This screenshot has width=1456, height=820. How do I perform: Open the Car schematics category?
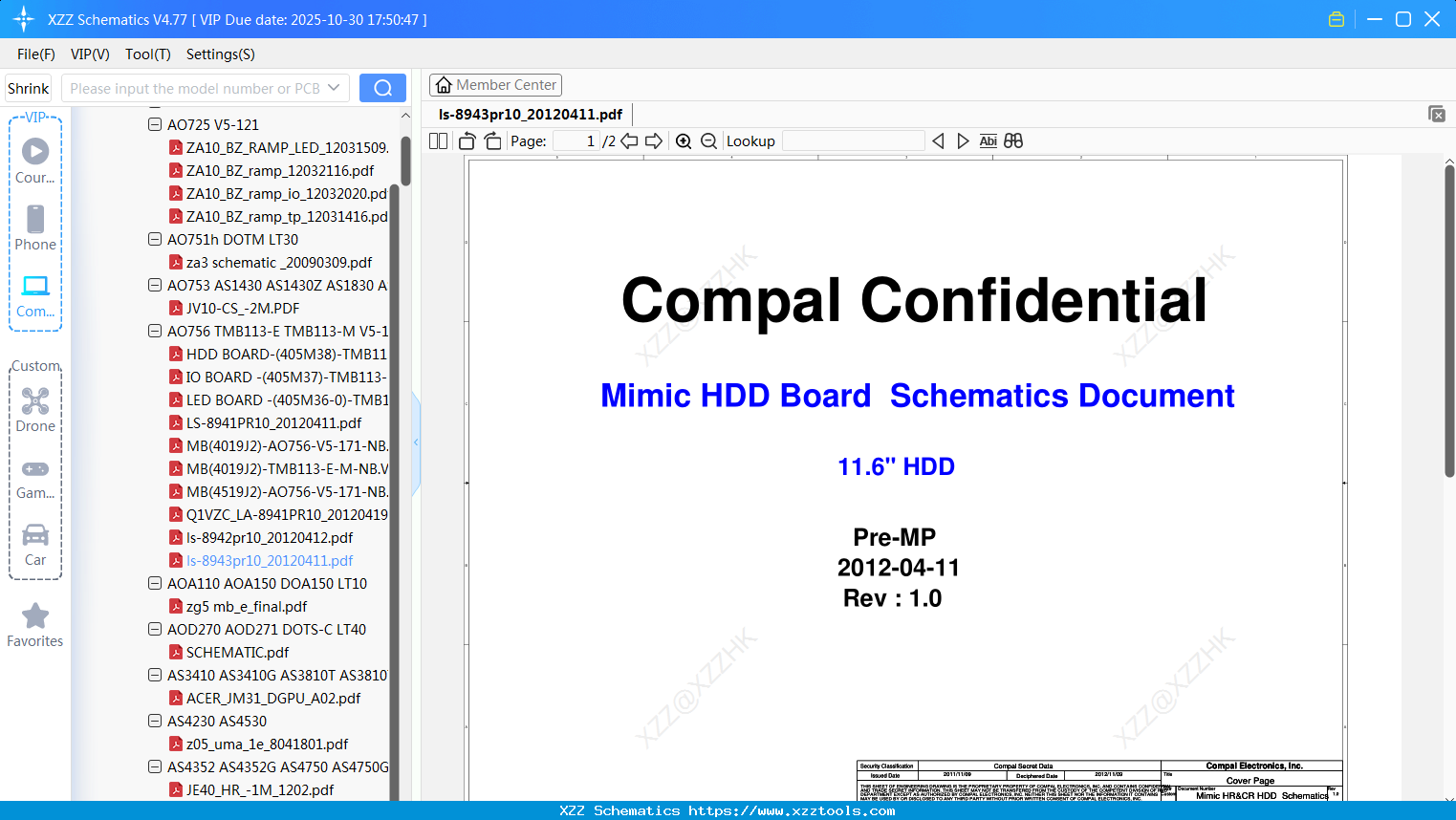coord(35,544)
